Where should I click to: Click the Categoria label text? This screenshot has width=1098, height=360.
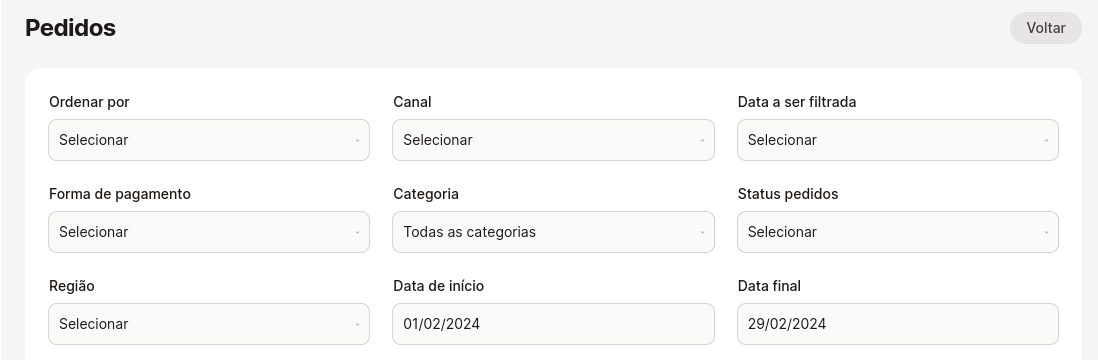(x=426, y=194)
